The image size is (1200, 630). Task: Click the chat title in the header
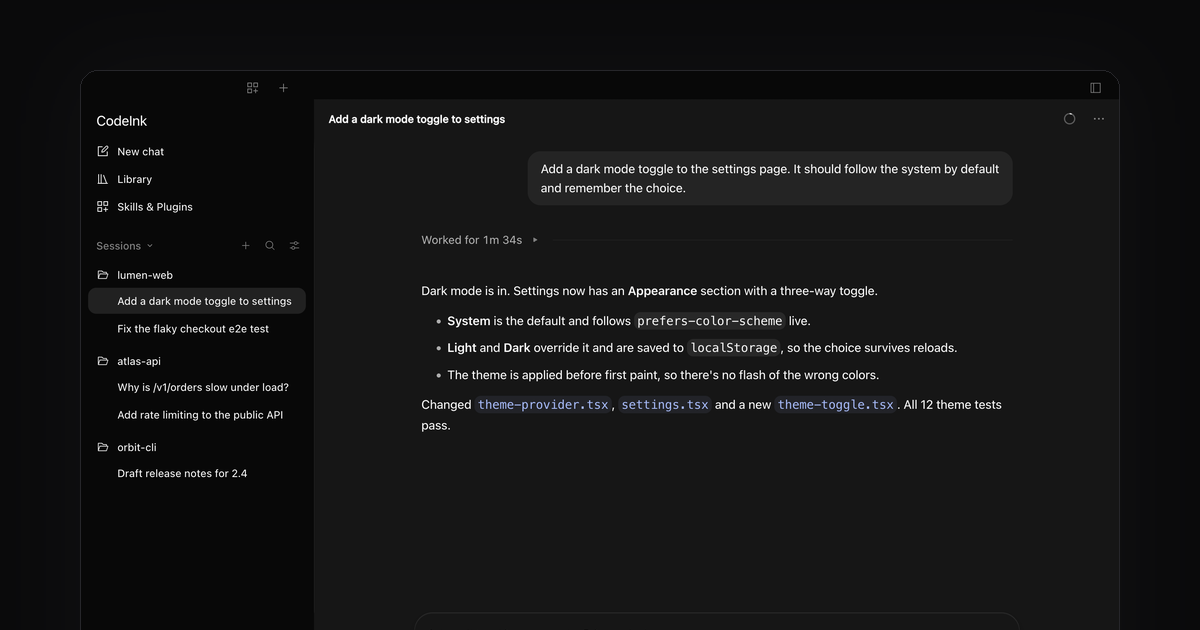[417, 119]
